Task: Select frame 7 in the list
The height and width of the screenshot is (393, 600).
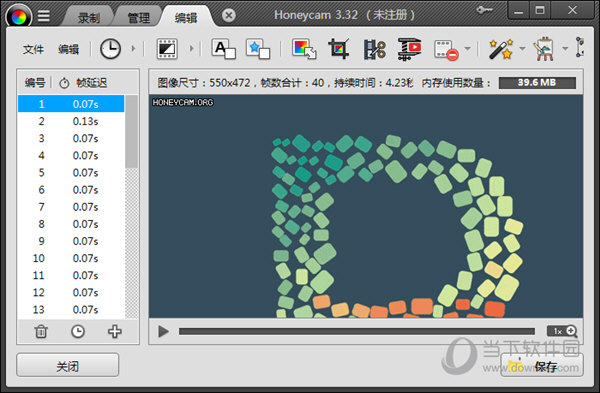Action: pyautogui.click(x=71, y=207)
